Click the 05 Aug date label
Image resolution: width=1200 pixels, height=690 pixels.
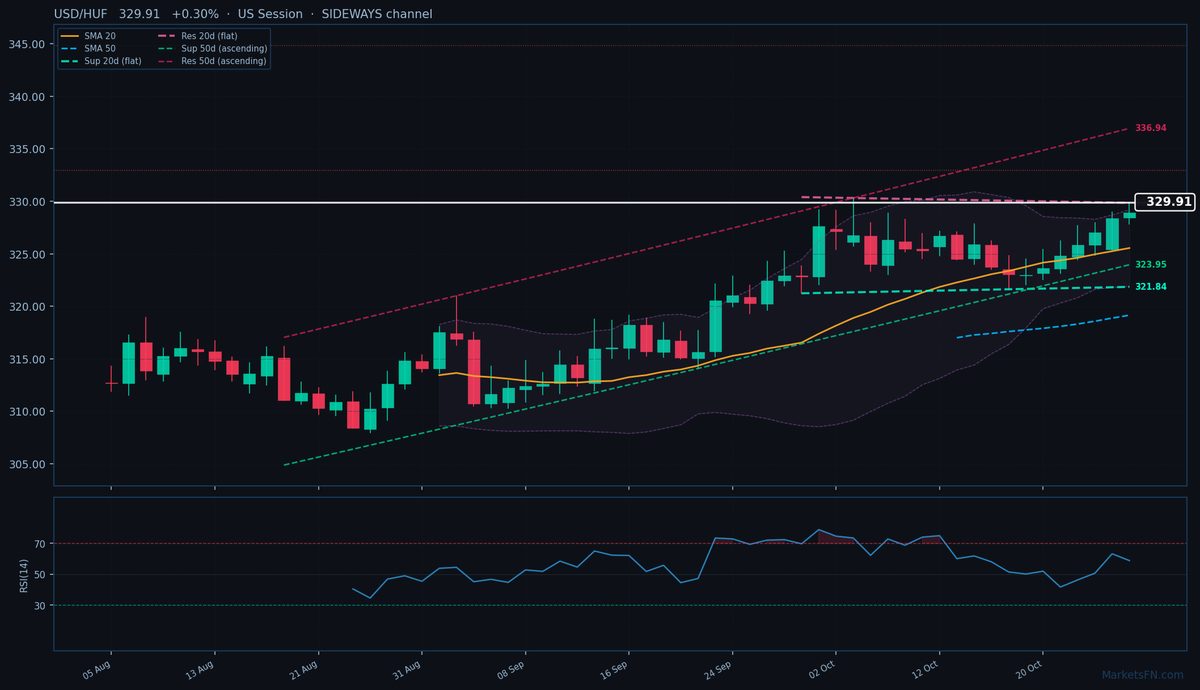click(x=96, y=669)
